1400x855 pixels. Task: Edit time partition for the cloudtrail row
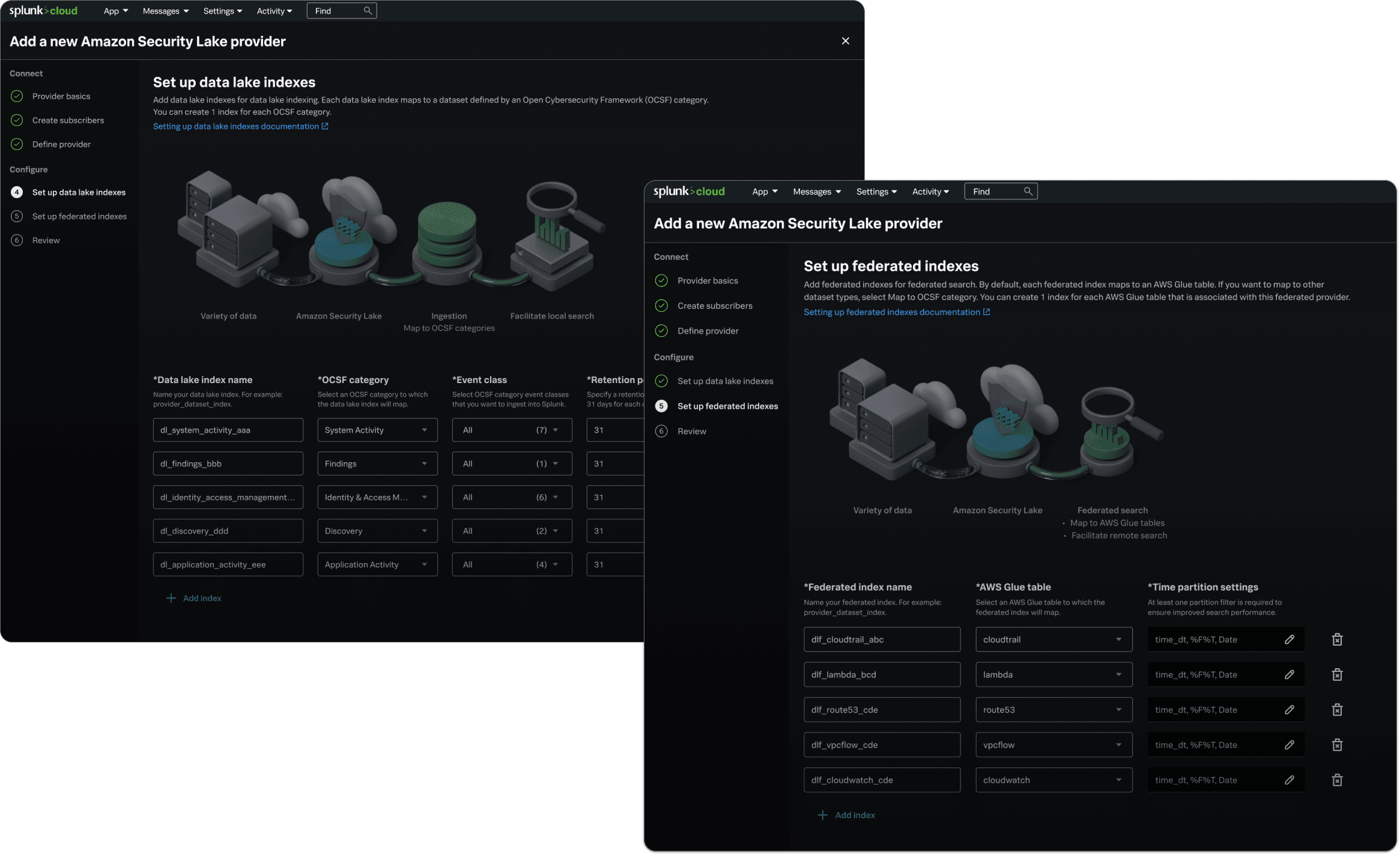coord(1289,639)
